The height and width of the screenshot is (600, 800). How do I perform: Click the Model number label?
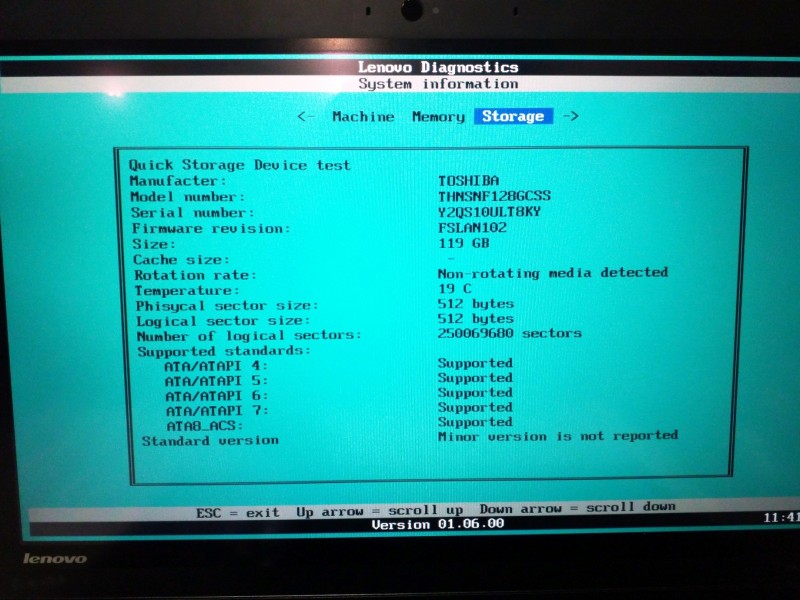(x=187, y=197)
